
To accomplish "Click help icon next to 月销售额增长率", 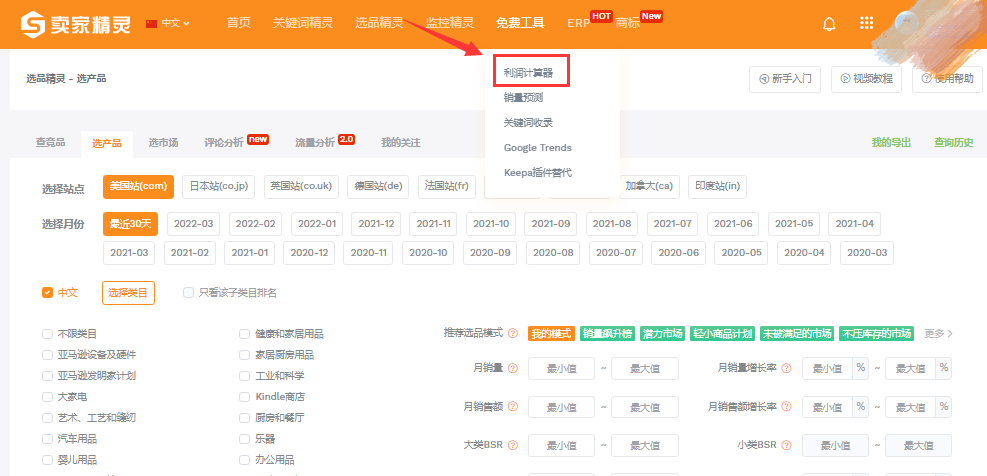I will [x=787, y=407].
